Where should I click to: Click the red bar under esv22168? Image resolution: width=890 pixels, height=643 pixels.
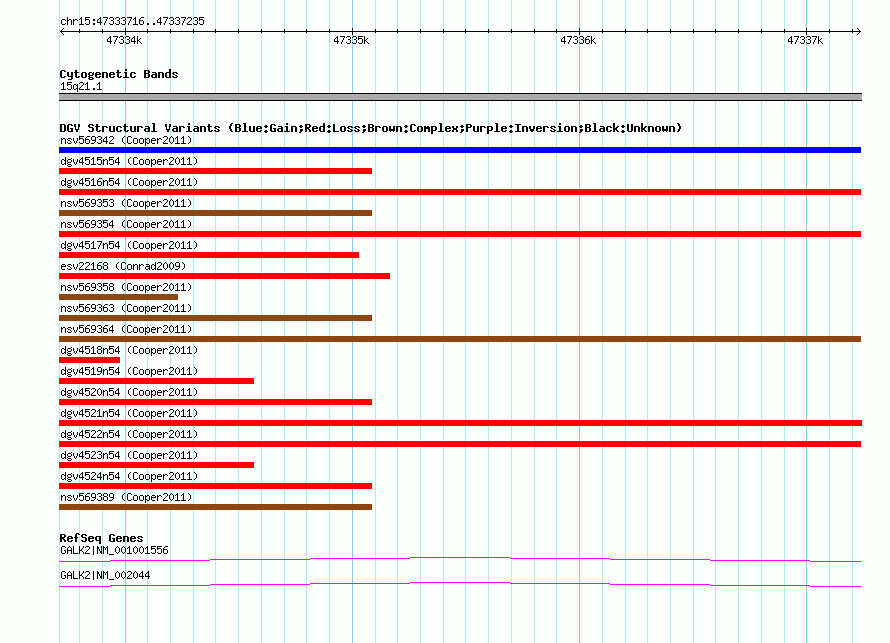point(224,276)
